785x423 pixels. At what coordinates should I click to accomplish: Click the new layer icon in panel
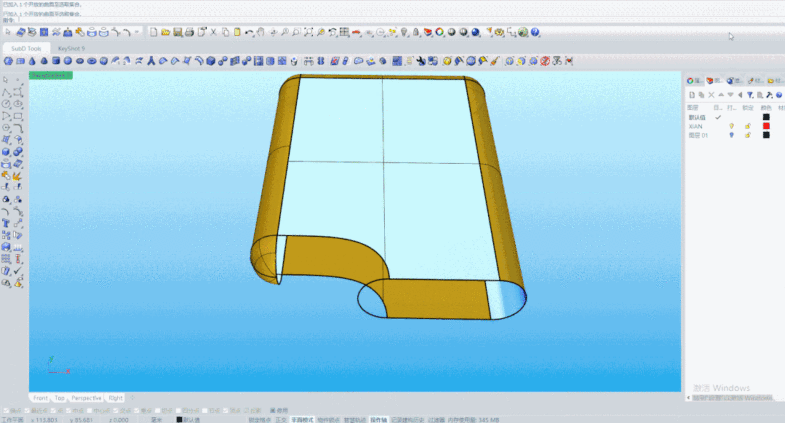[692, 95]
